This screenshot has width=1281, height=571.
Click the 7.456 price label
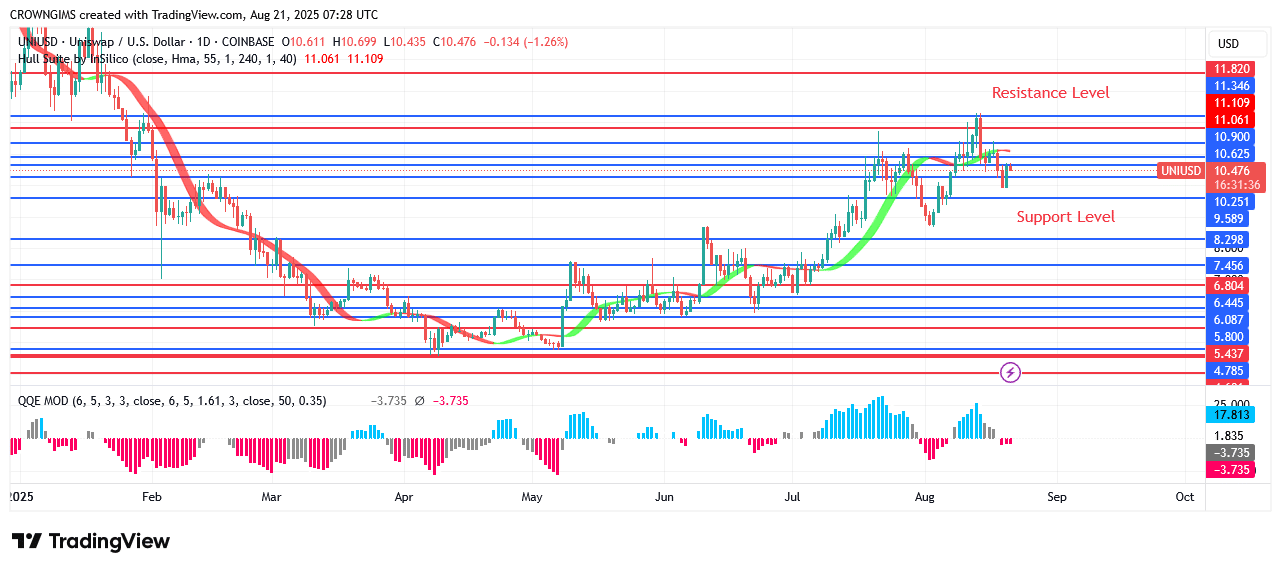pos(1229,266)
